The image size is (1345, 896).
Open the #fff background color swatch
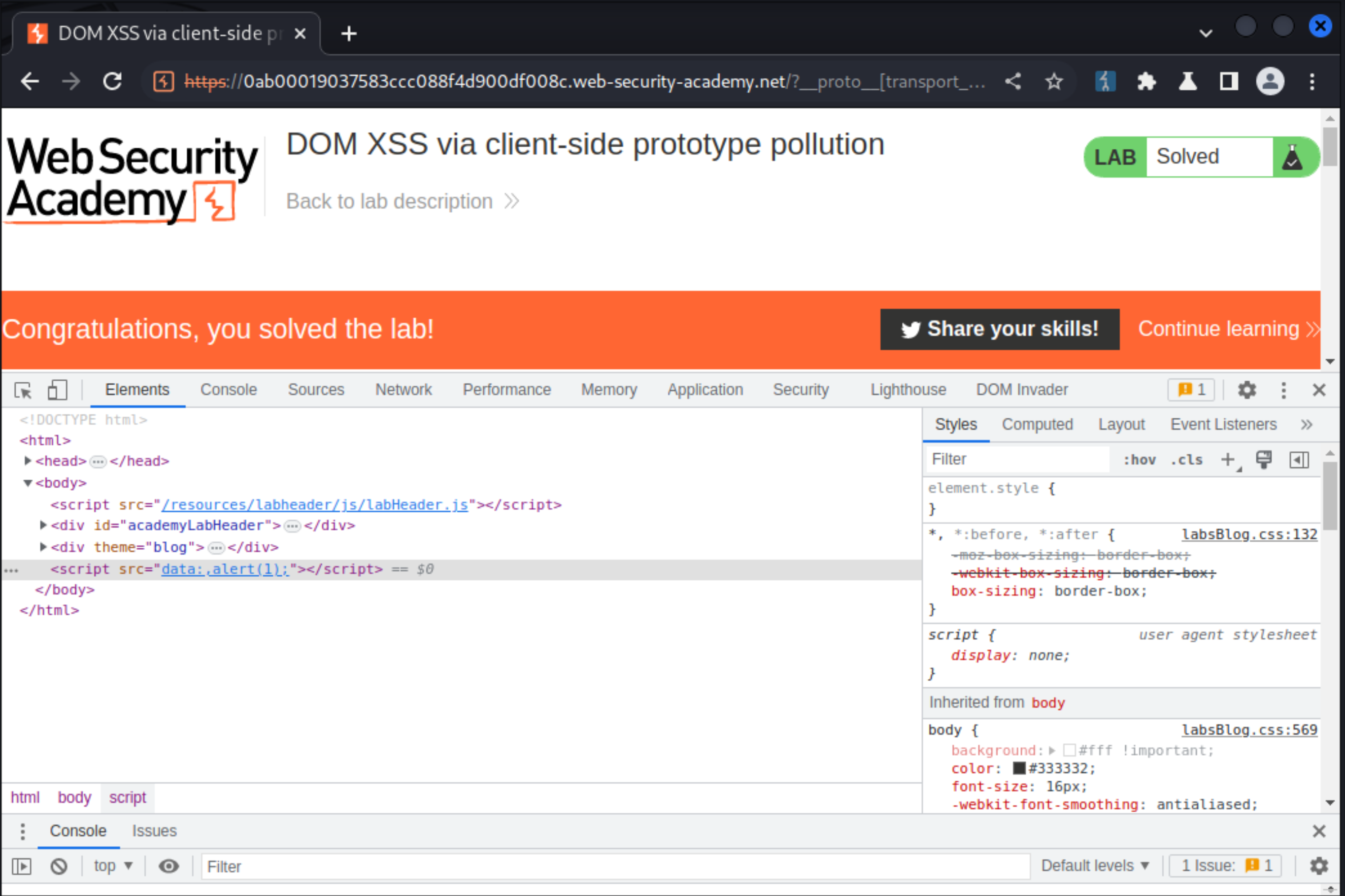pos(1070,750)
